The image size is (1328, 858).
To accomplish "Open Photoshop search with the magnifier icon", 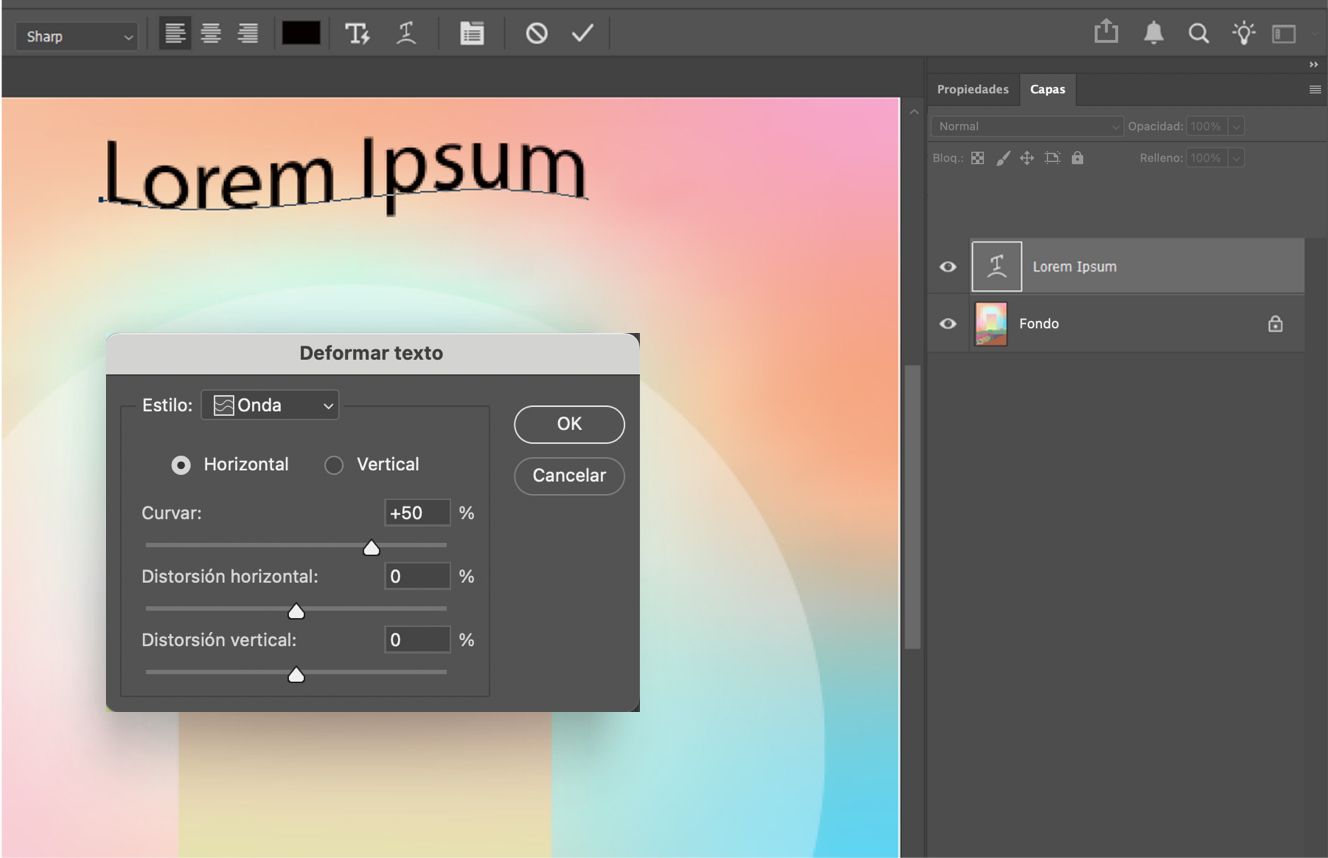I will click(x=1198, y=32).
